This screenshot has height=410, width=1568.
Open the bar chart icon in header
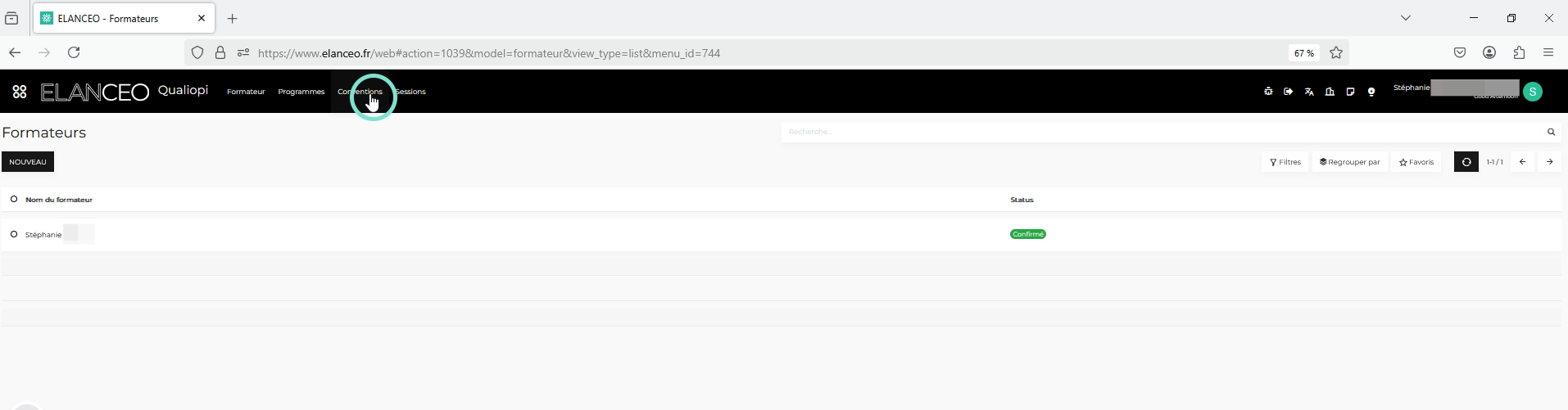coord(1330,92)
